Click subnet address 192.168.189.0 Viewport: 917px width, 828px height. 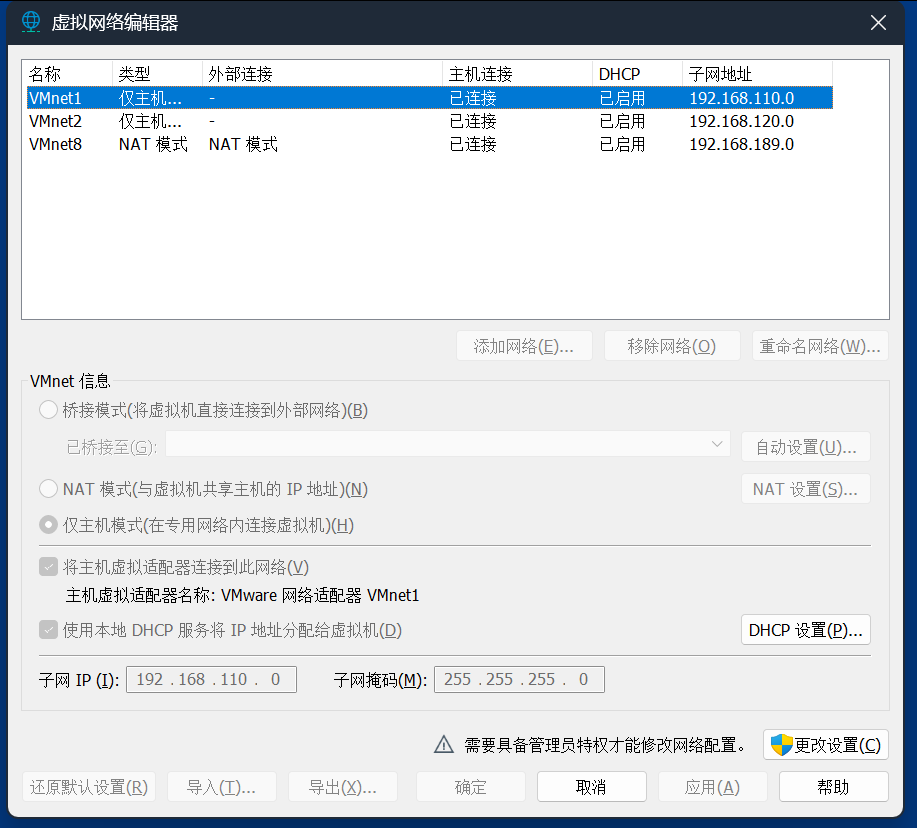click(742, 144)
